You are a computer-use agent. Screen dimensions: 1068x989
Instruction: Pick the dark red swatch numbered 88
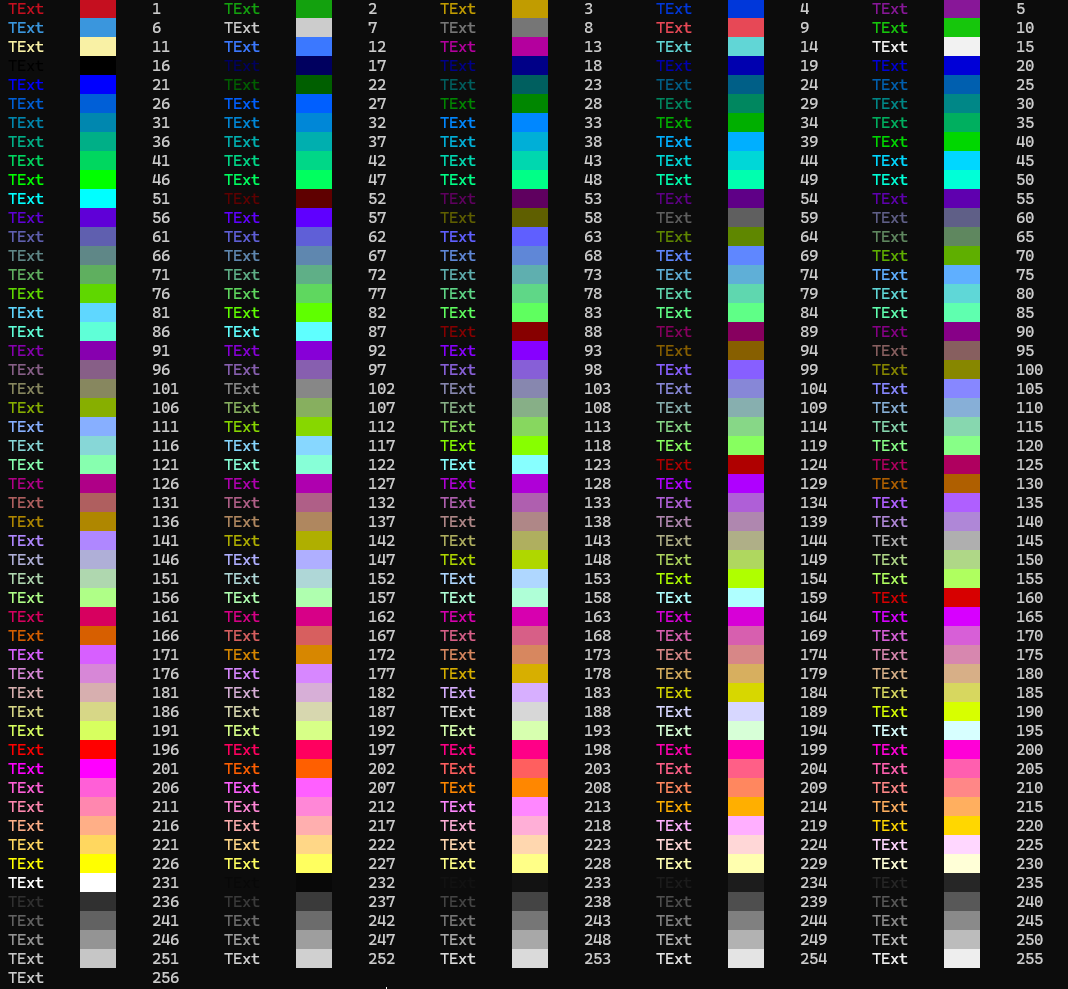[529, 332]
